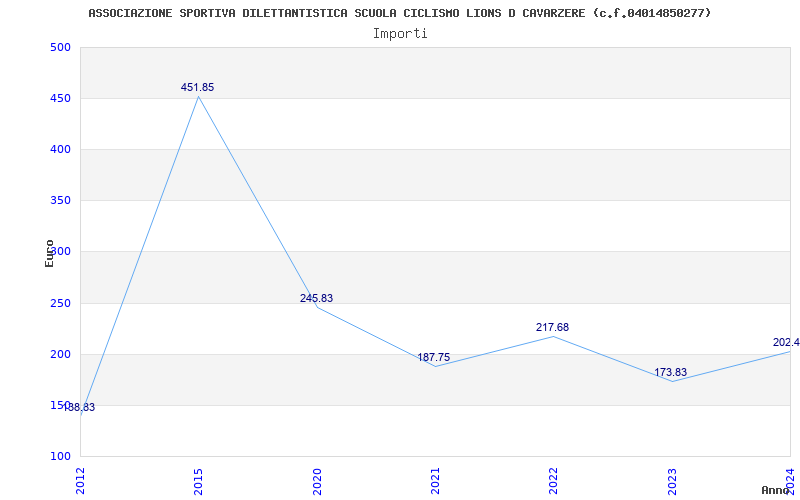
Task: Click the 2021 x-axis year label
Action: pos(435,481)
